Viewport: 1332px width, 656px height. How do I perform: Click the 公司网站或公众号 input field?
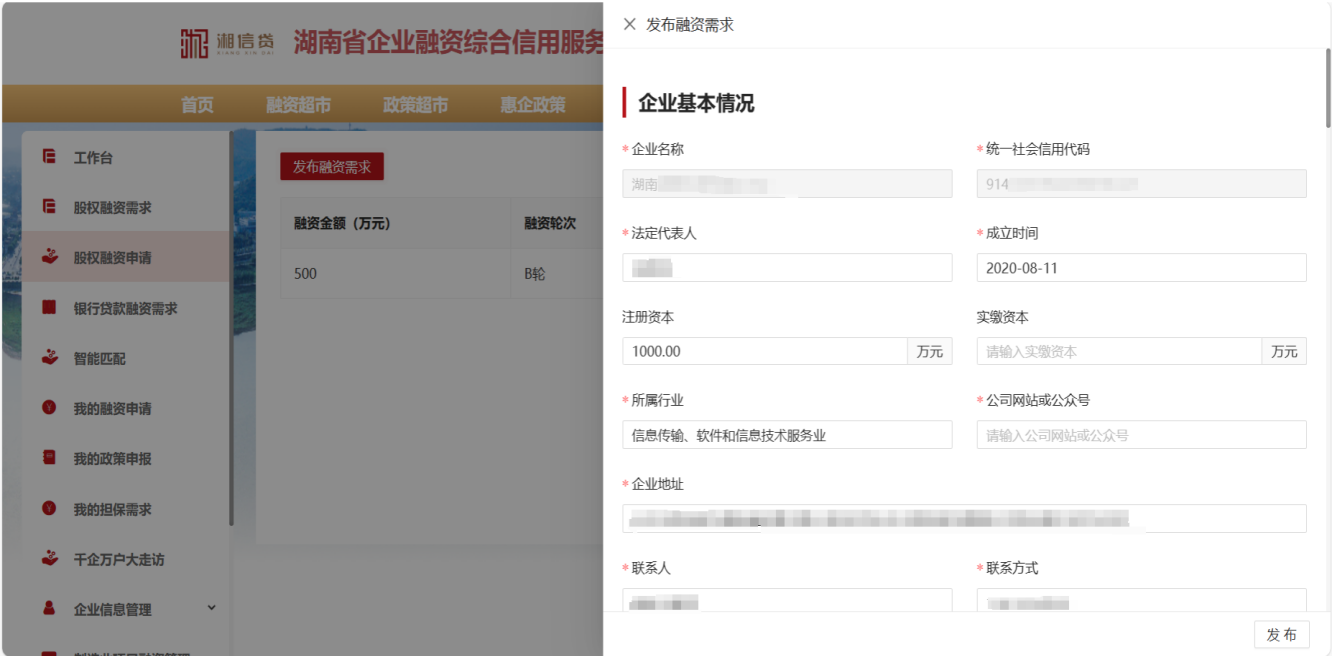pyautogui.click(x=1141, y=435)
